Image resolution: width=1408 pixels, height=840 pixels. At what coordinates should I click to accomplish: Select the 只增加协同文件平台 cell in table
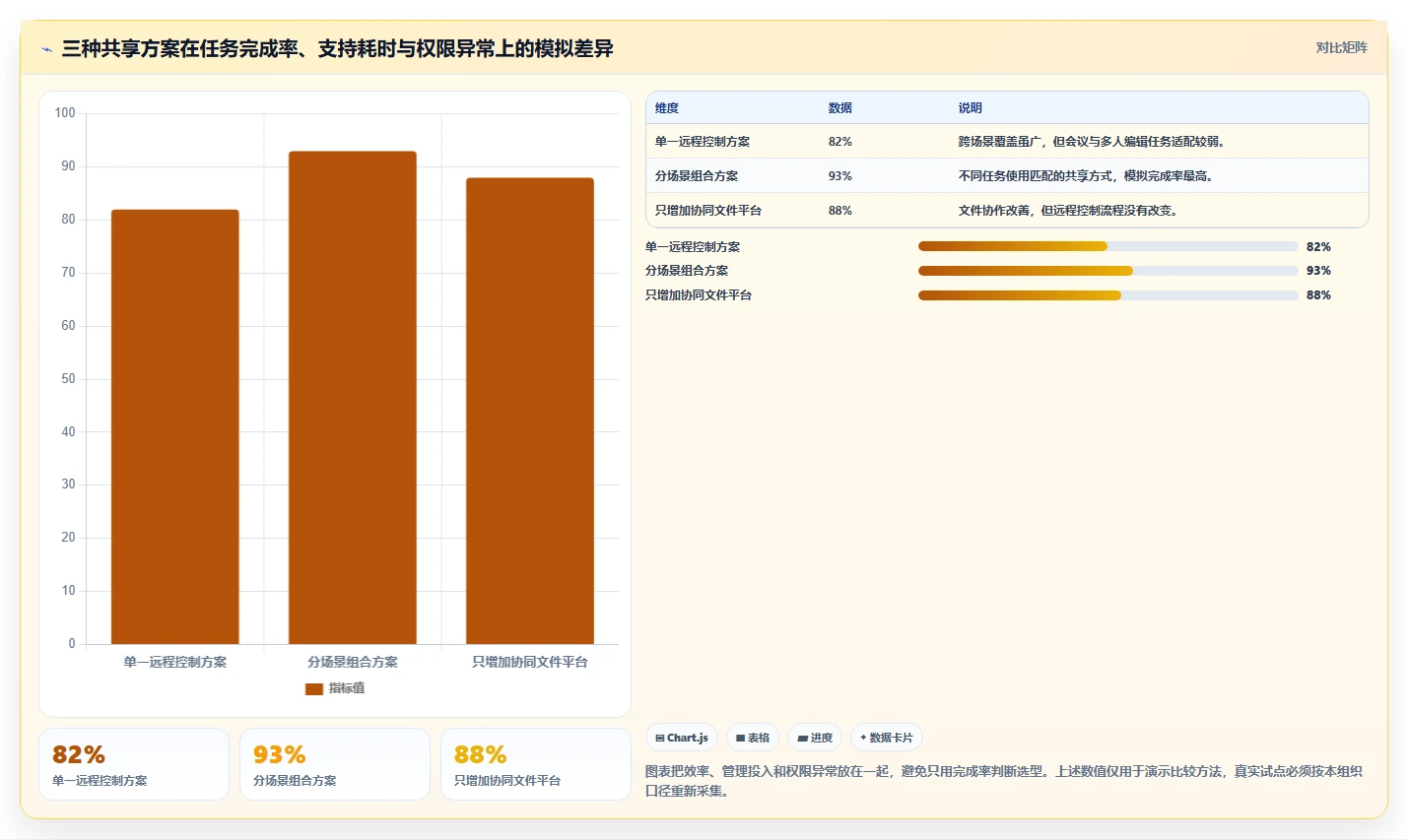click(708, 211)
